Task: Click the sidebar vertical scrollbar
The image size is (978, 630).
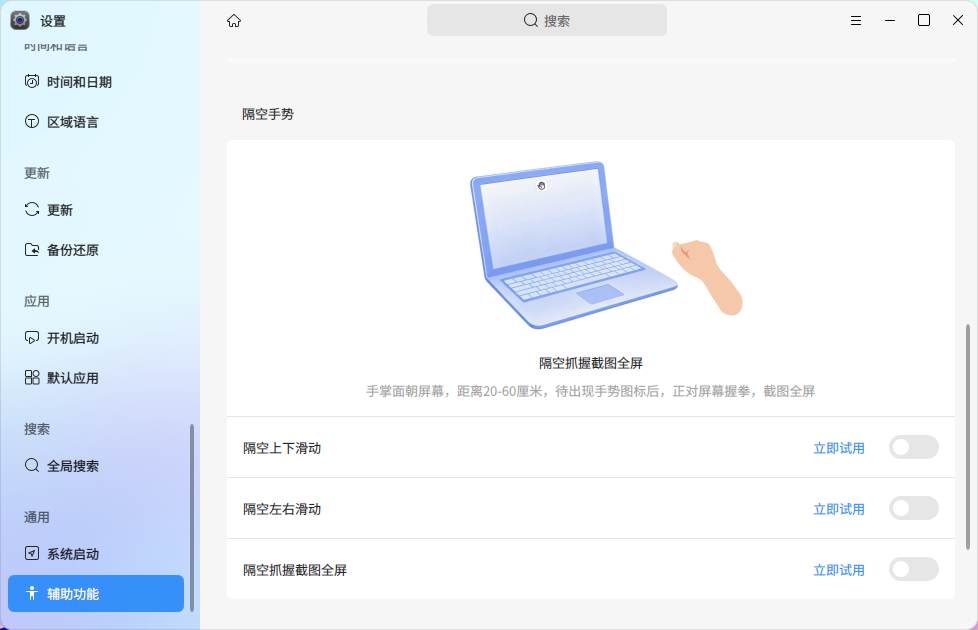Action: [191, 518]
